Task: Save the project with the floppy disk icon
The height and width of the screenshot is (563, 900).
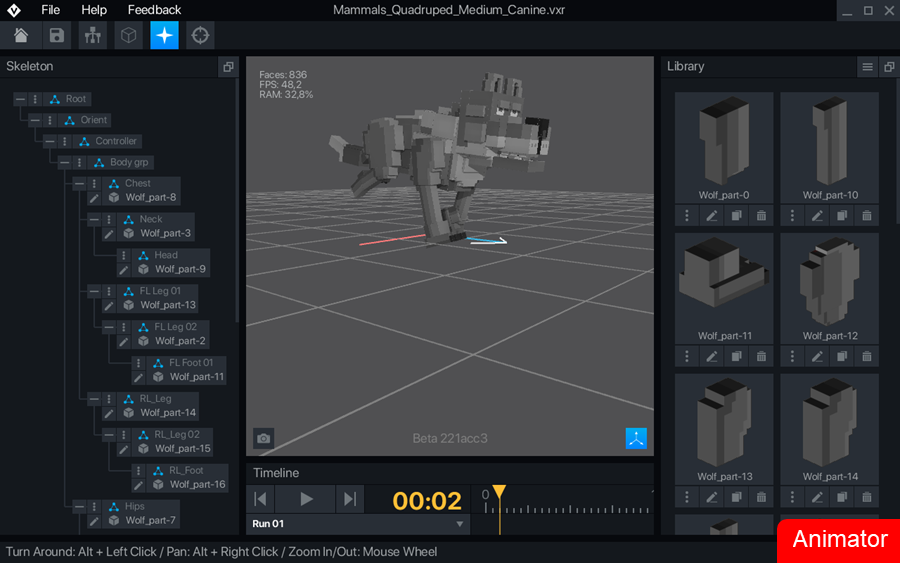Action: pos(57,35)
